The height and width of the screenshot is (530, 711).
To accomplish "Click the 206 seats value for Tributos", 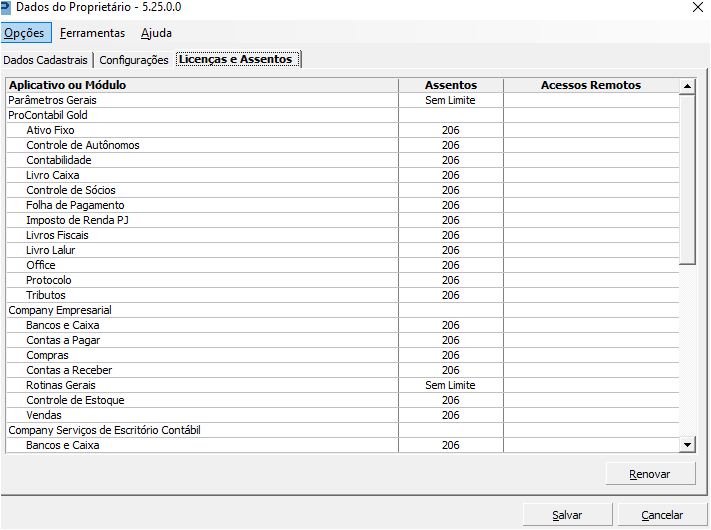I will 451,295.
